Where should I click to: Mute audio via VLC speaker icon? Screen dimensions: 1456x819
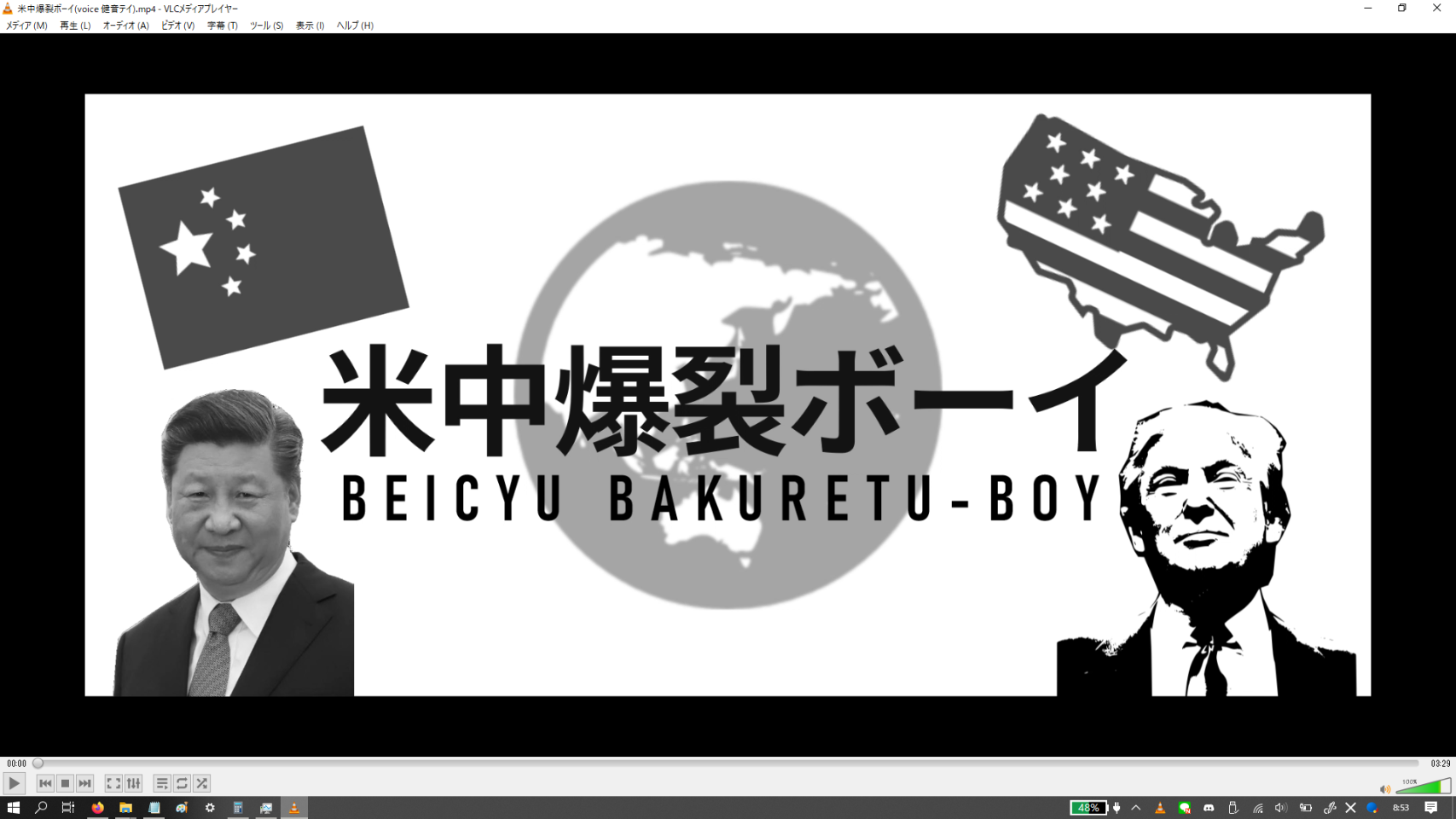[x=1384, y=789]
